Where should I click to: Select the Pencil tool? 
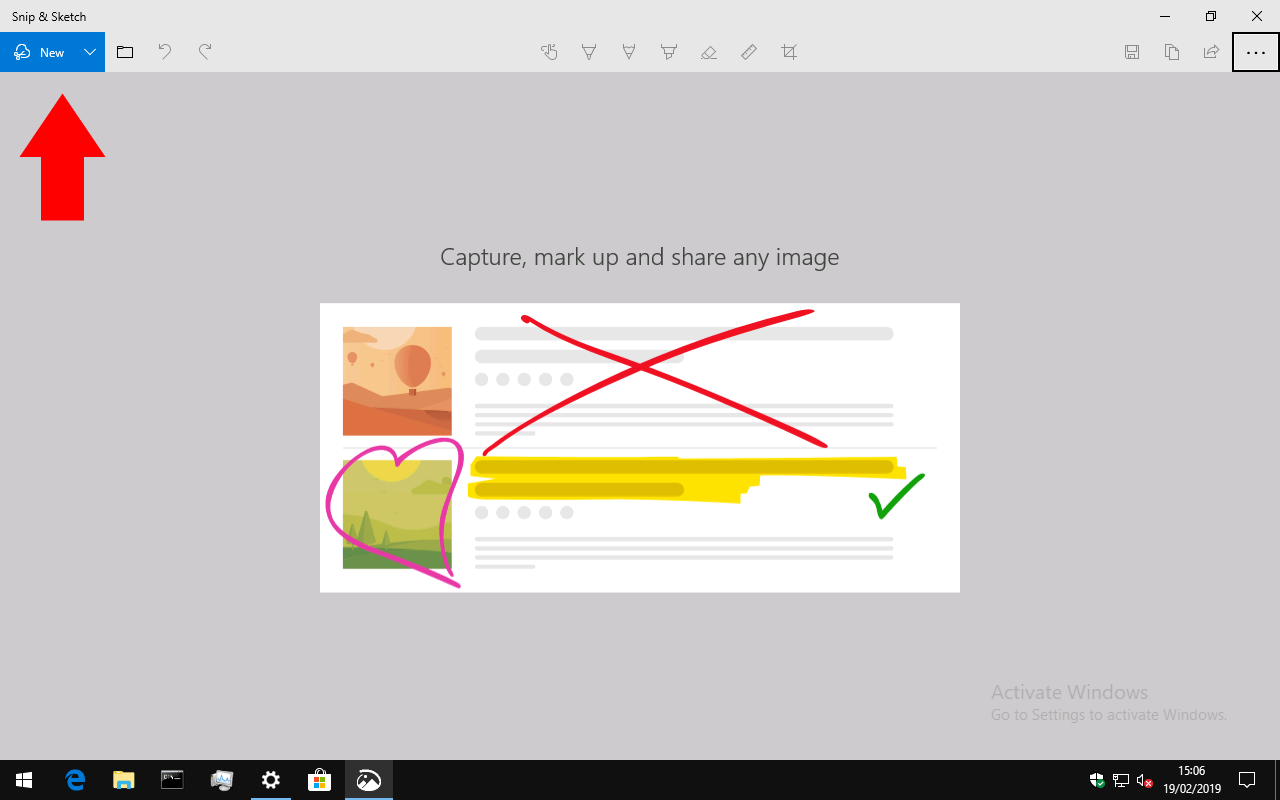(629, 52)
